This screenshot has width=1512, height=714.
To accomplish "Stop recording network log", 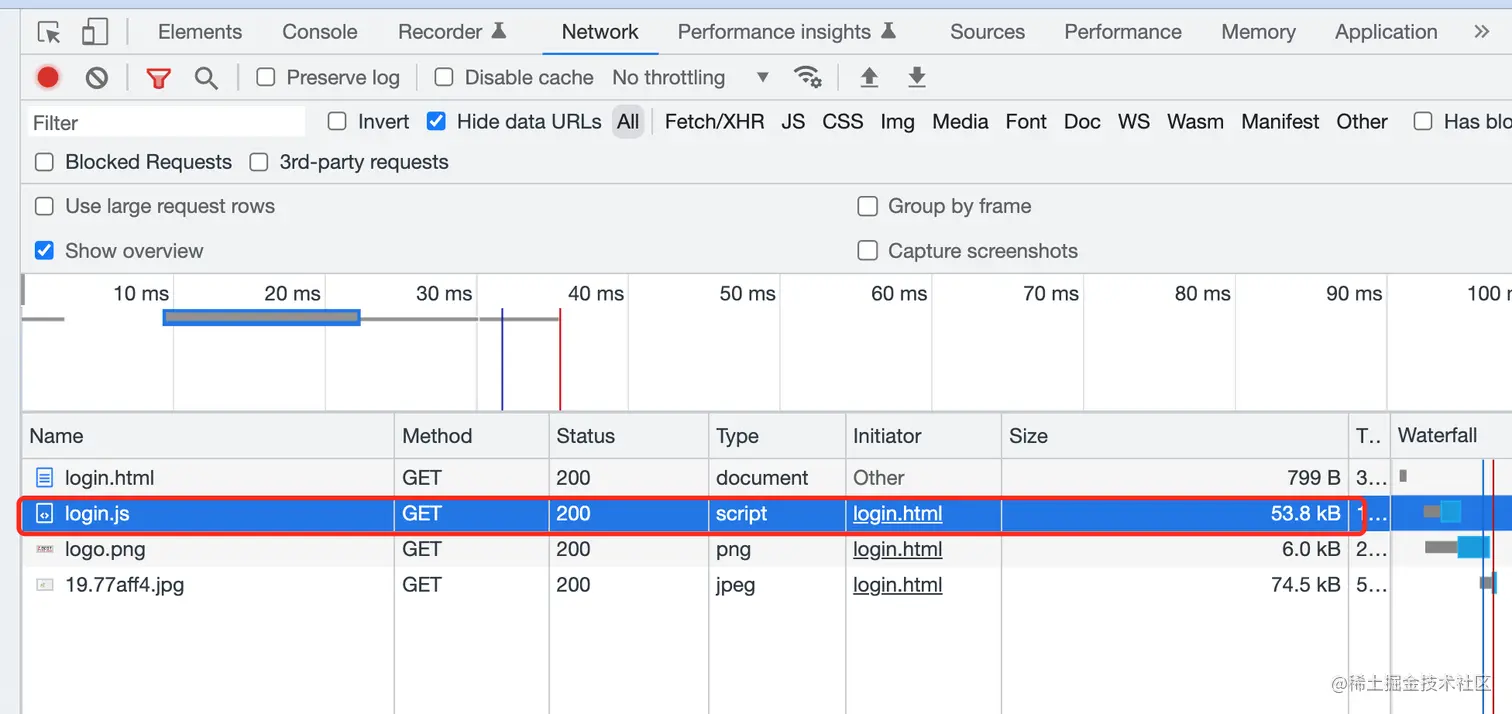I will point(48,77).
